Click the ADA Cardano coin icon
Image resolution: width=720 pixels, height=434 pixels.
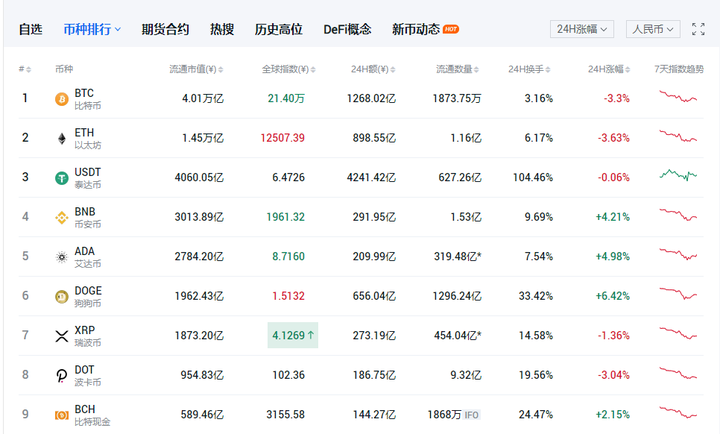pyautogui.click(x=62, y=257)
